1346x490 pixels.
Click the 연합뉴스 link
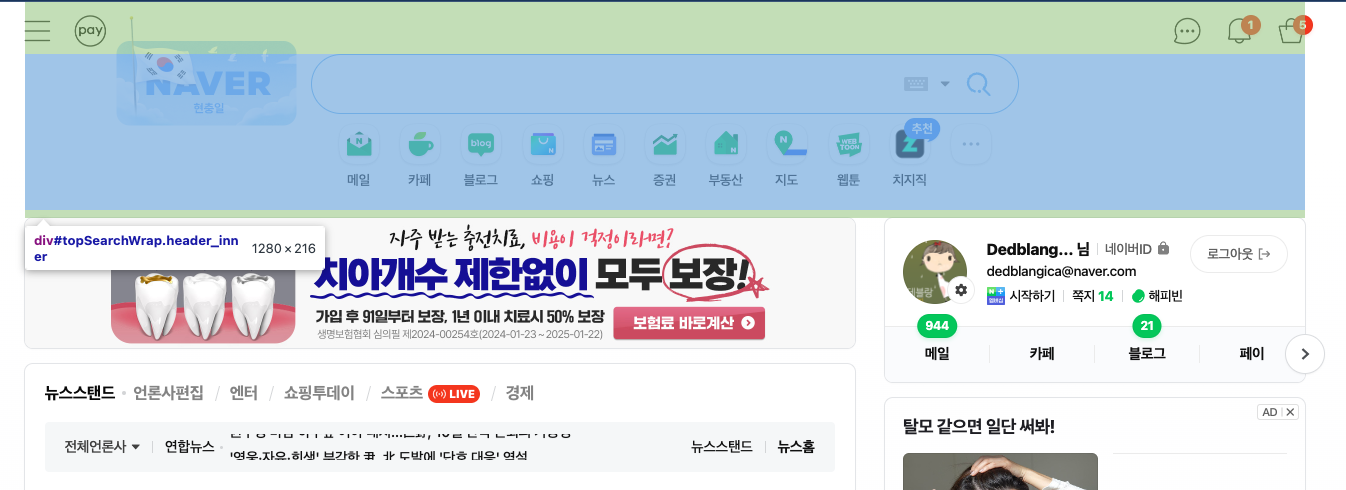click(x=189, y=446)
